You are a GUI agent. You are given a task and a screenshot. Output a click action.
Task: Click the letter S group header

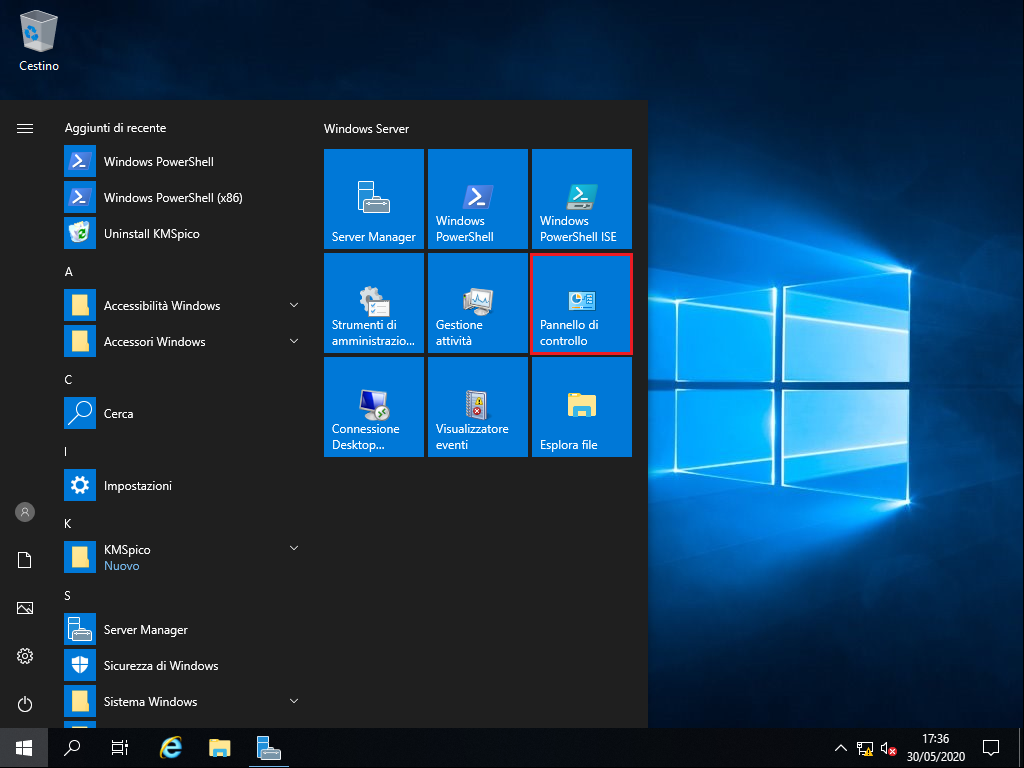coord(67,596)
